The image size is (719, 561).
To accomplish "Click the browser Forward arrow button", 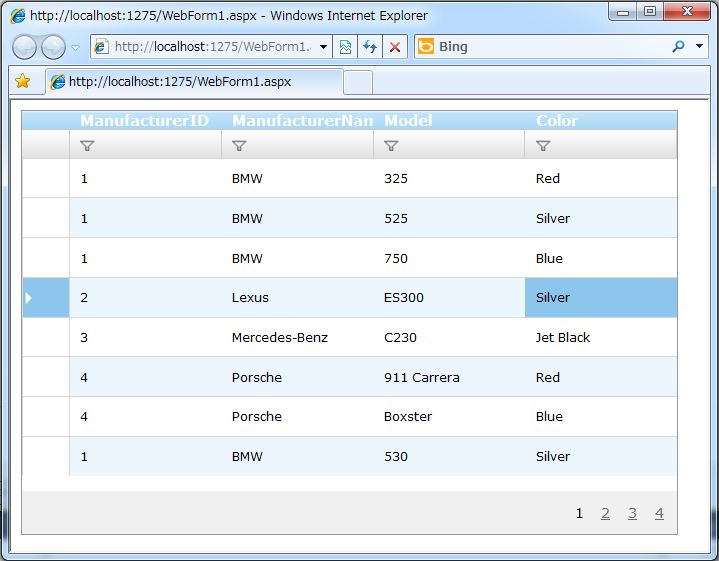I will pyautogui.click(x=53, y=47).
